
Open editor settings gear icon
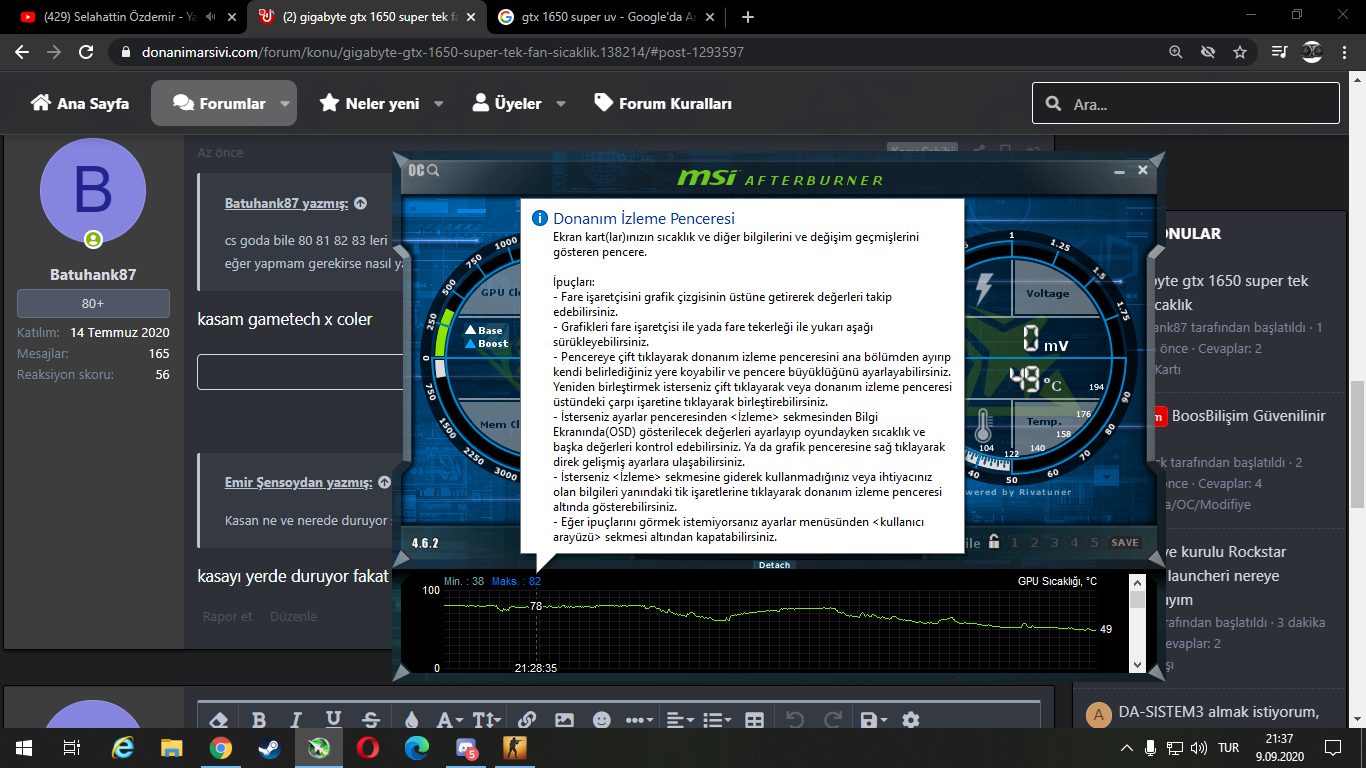(910, 720)
